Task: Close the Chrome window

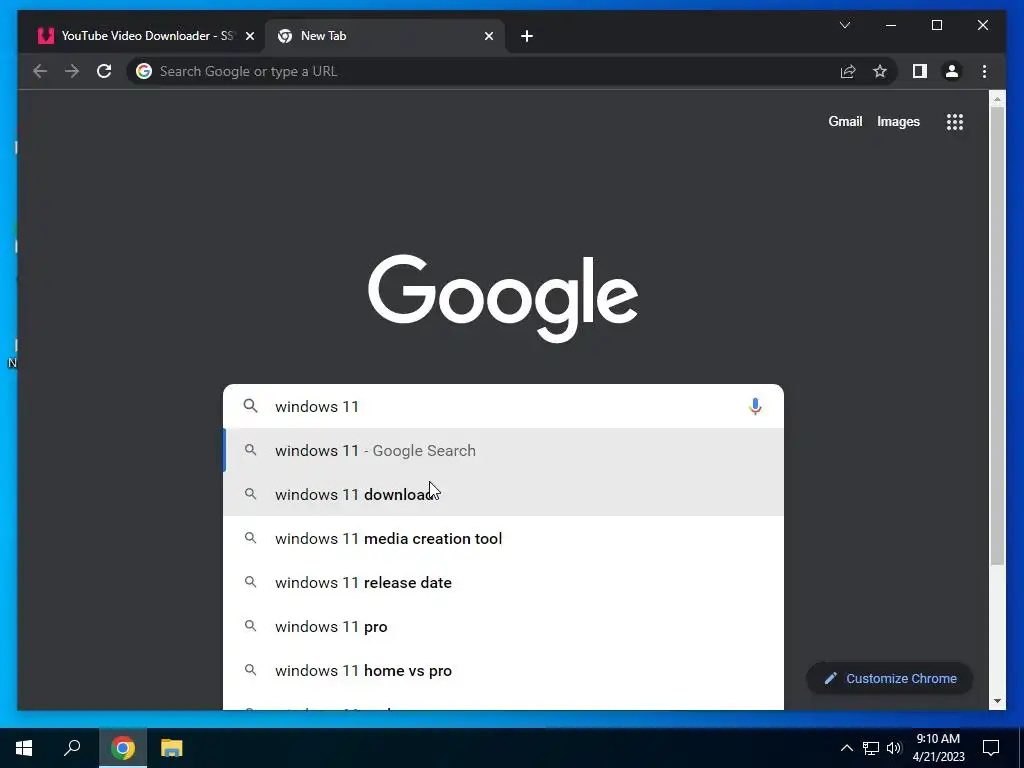Action: [982, 25]
